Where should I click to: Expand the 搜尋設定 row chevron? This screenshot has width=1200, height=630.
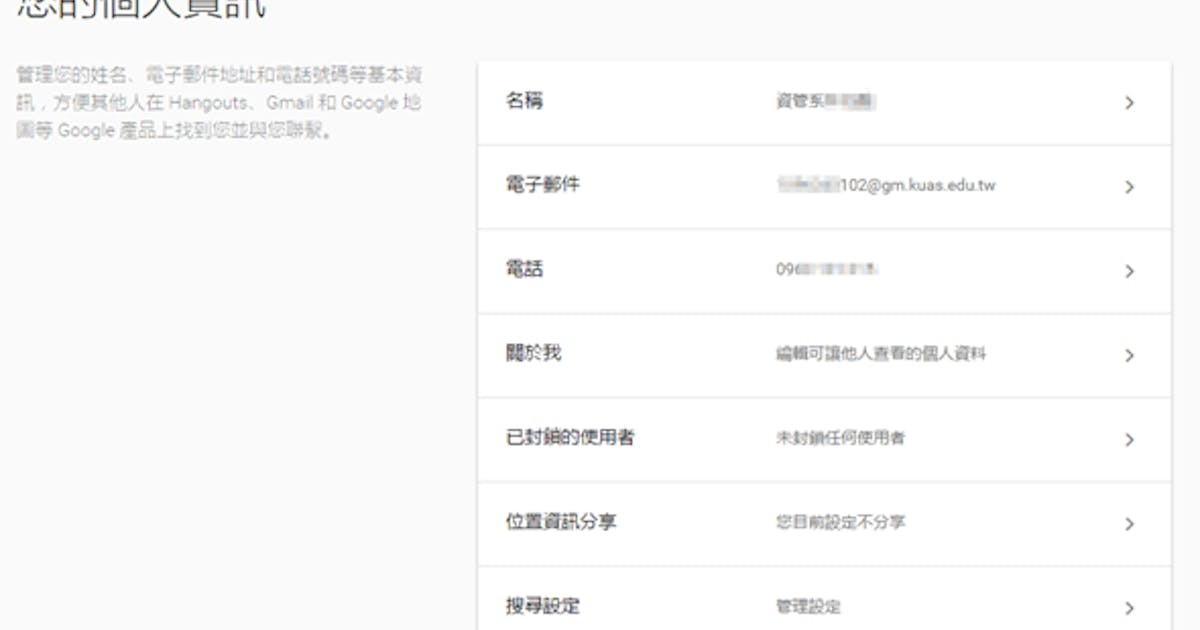tap(1129, 608)
